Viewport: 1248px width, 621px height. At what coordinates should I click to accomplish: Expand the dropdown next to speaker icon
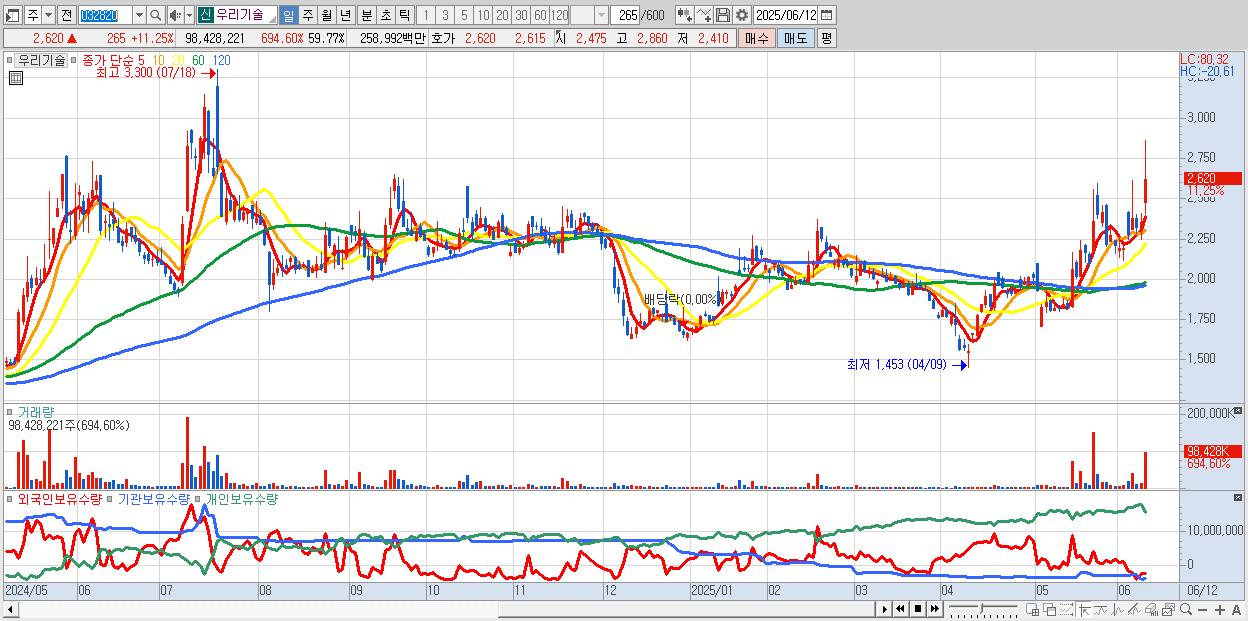[x=189, y=15]
